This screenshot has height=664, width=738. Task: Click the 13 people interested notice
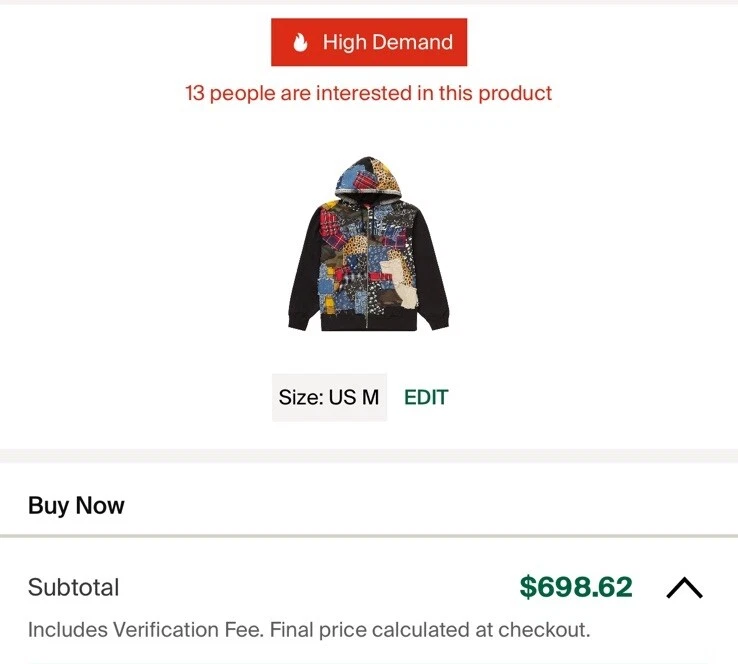point(369,93)
